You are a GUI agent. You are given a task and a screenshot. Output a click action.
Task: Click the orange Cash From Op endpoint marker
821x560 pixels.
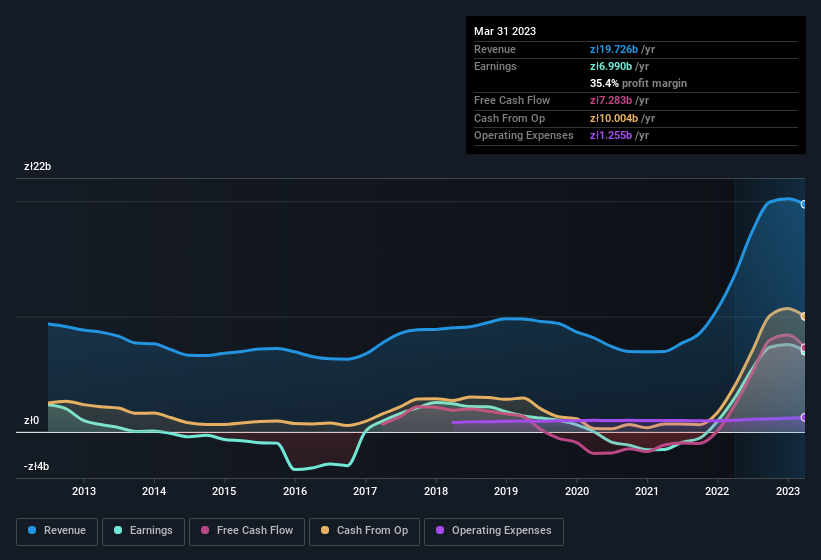pos(804,316)
